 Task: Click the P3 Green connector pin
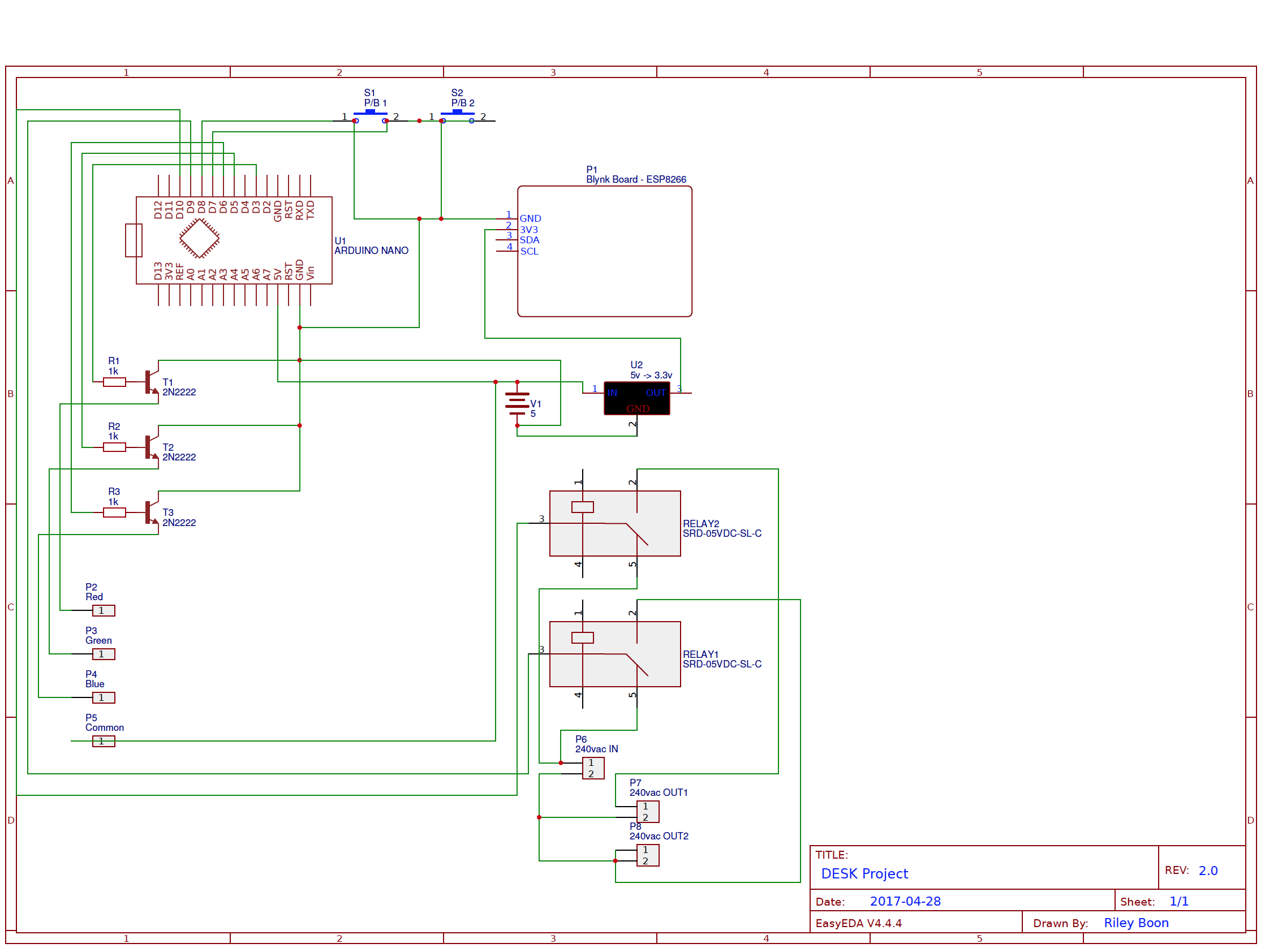click(104, 654)
